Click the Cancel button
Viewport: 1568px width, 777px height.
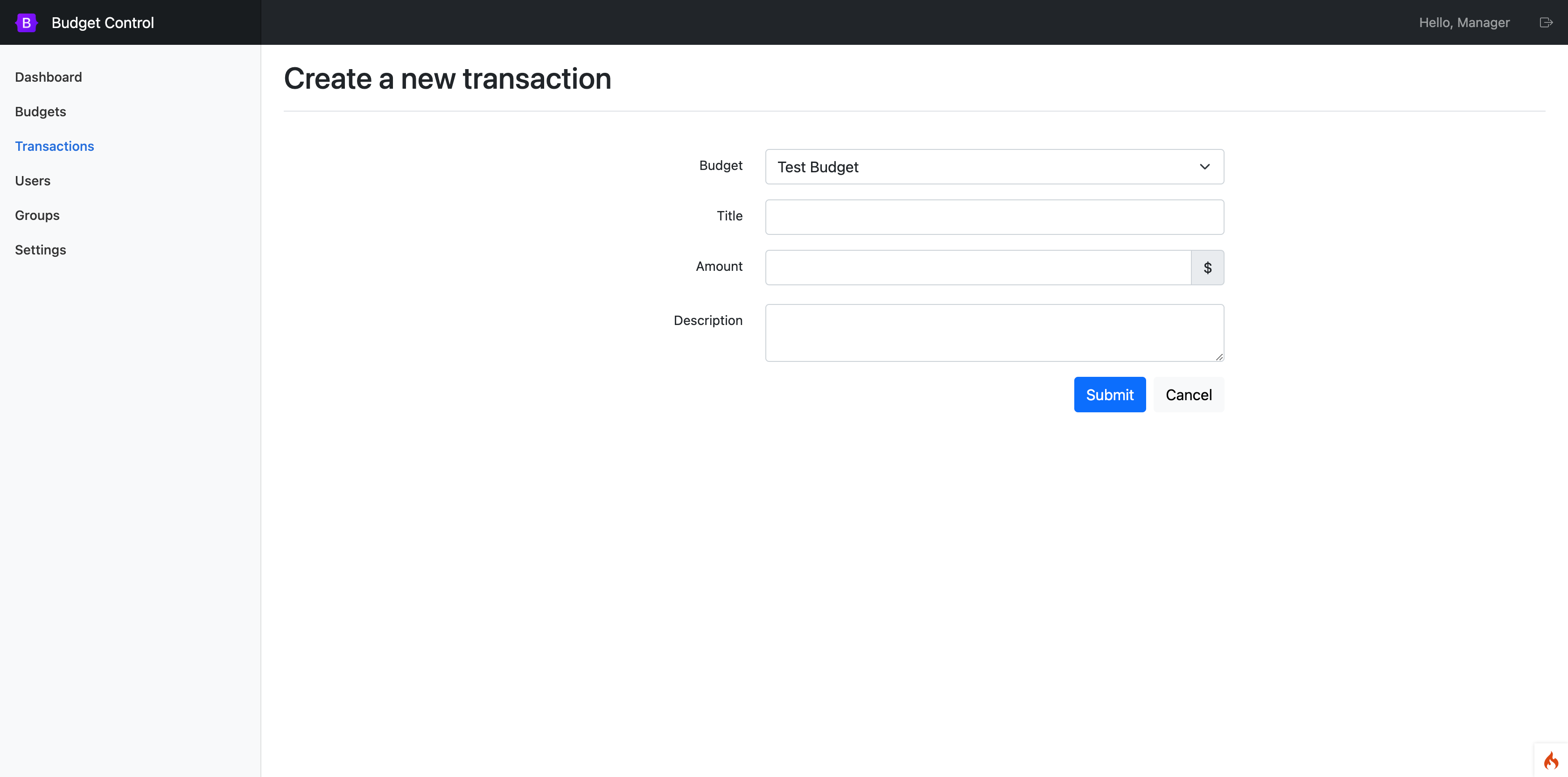1188,395
